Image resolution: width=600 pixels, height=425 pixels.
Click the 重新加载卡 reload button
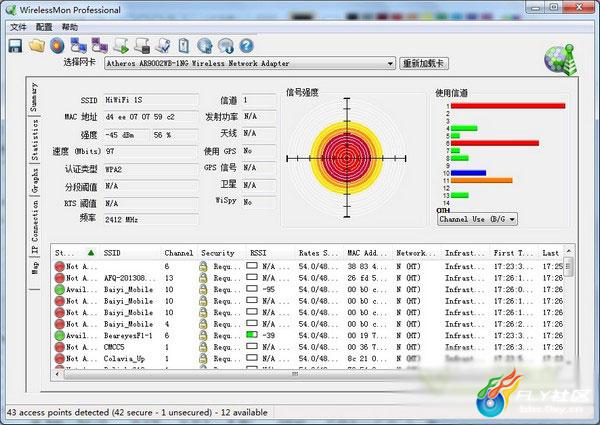pyautogui.click(x=424, y=63)
